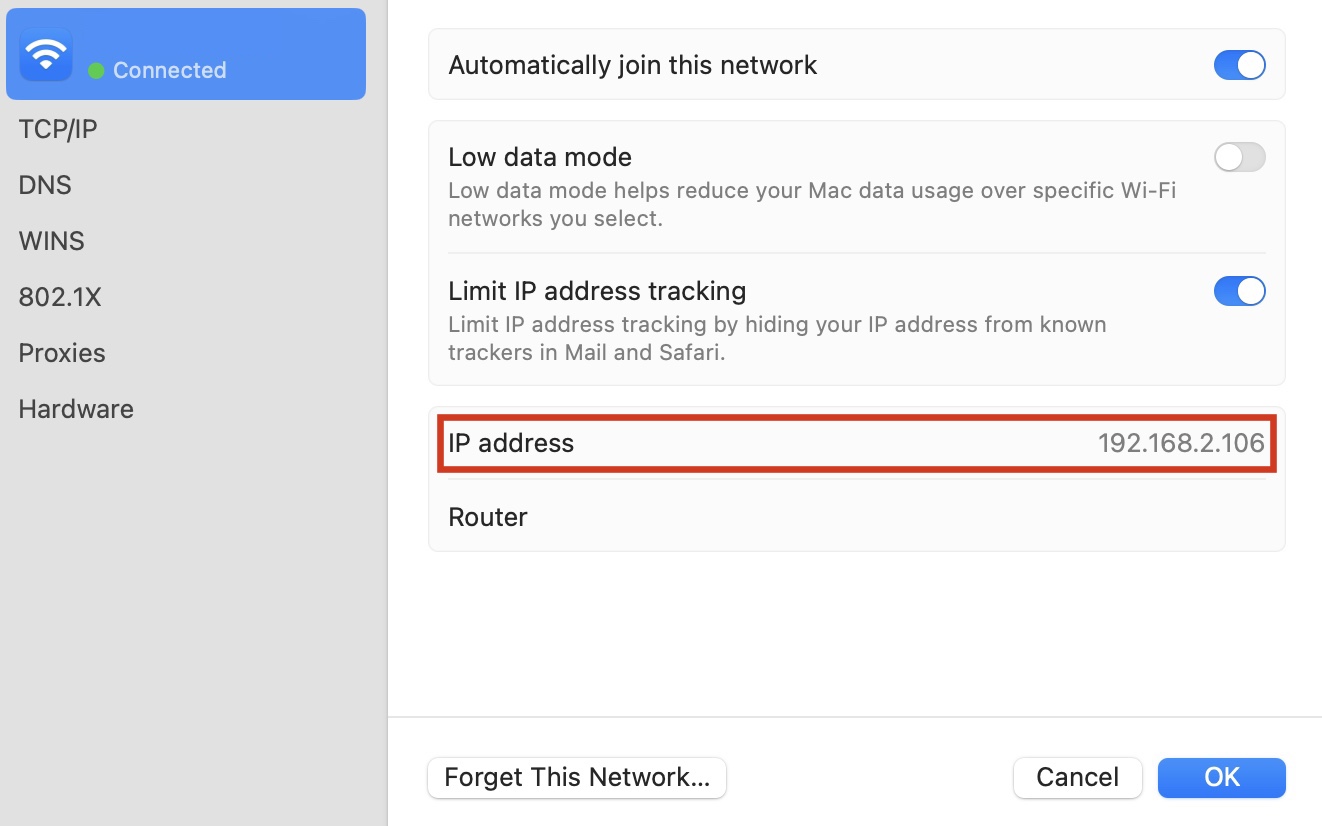Disable Automatically join this network
Viewport: 1322px width, 826px height.
coord(1239,64)
